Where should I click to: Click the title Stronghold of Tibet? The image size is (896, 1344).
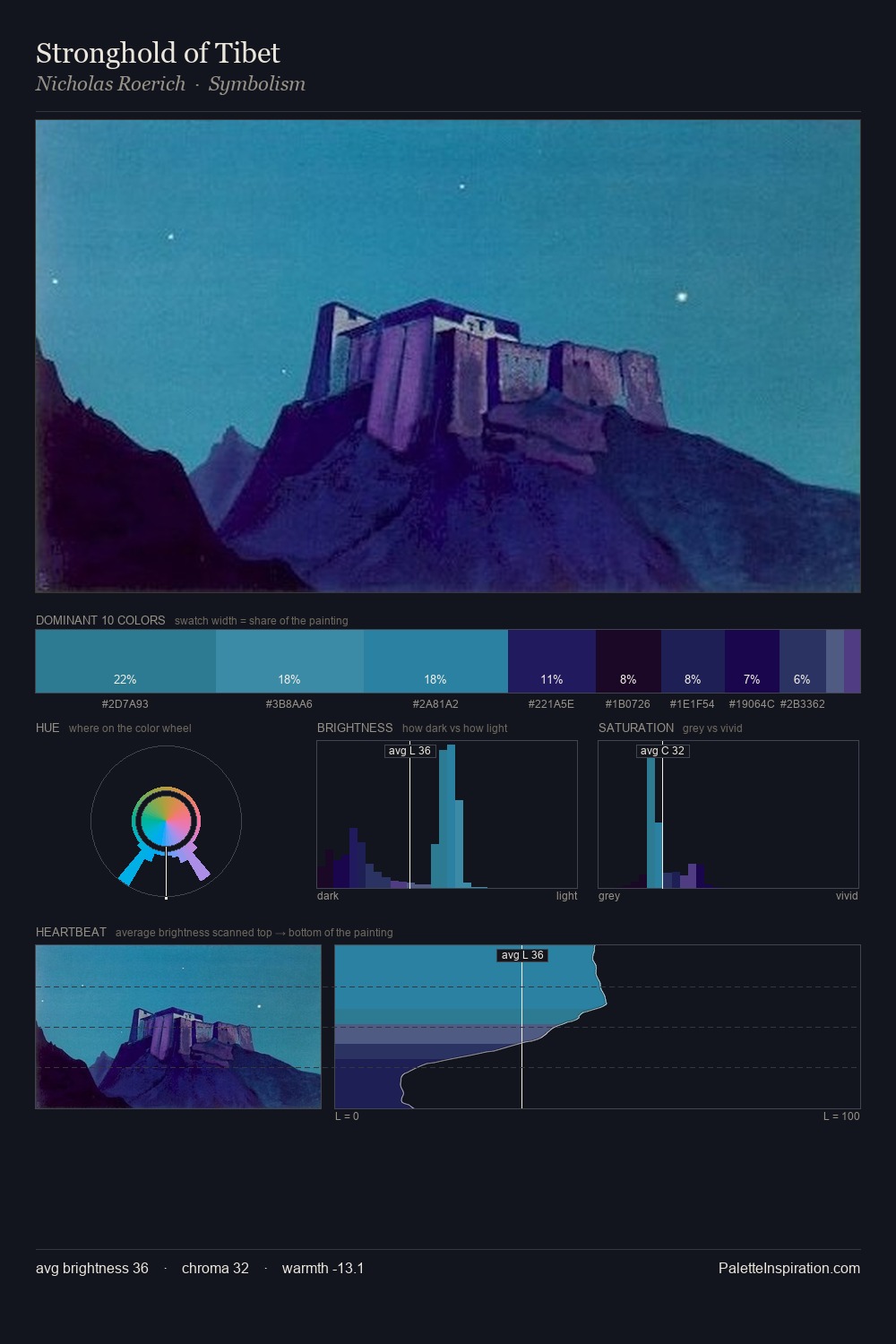(158, 54)
